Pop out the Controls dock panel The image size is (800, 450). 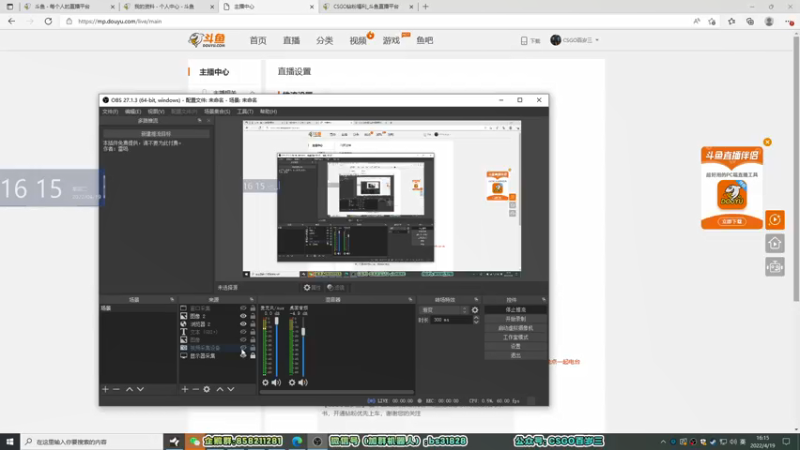point(543,299)
